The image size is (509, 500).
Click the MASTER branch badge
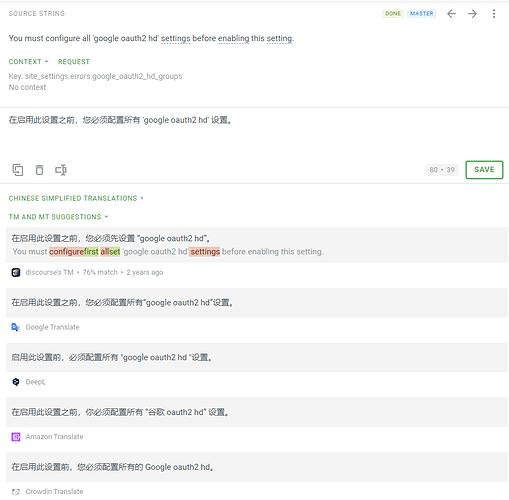tap(422, 14)
